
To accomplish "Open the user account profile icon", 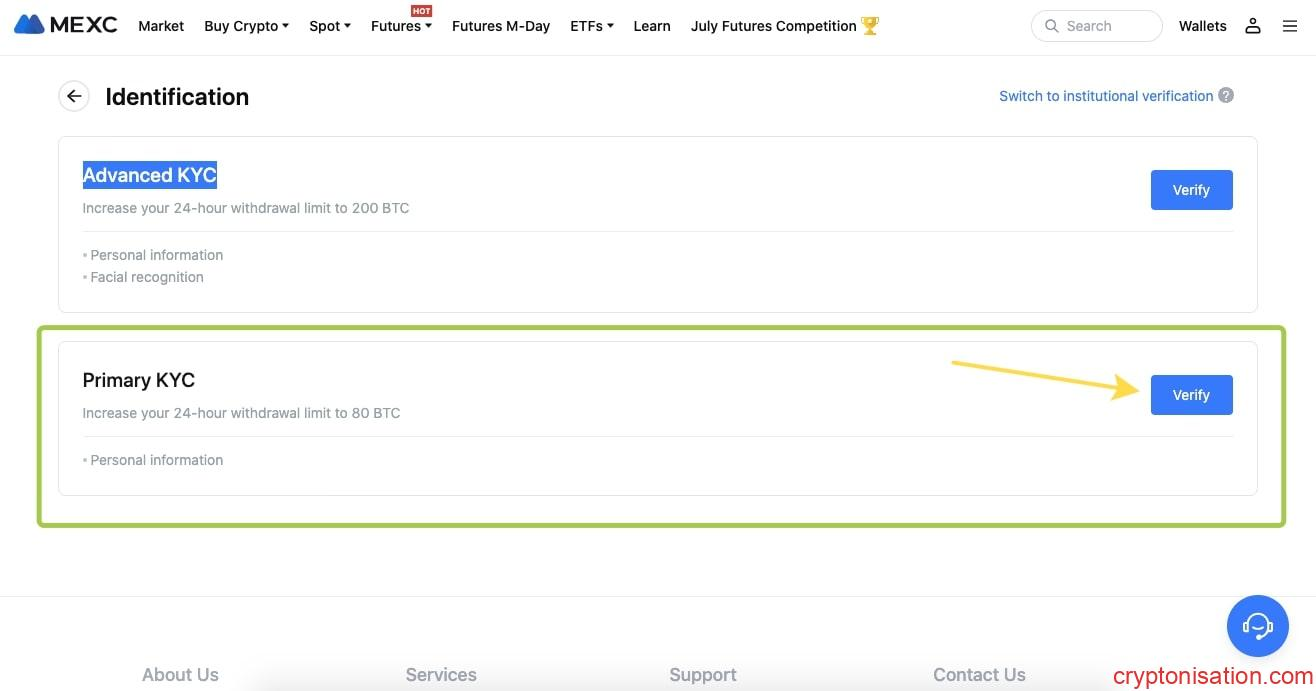I will point(1252,26).
